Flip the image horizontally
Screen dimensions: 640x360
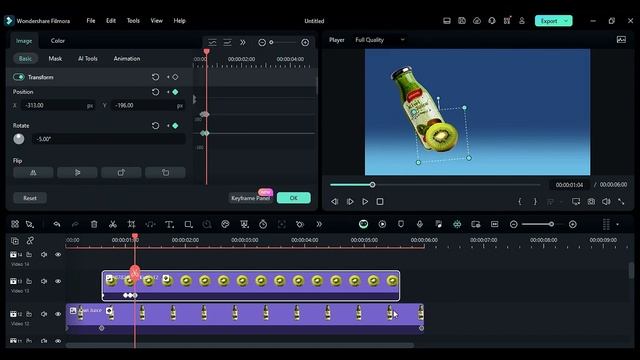33,173
